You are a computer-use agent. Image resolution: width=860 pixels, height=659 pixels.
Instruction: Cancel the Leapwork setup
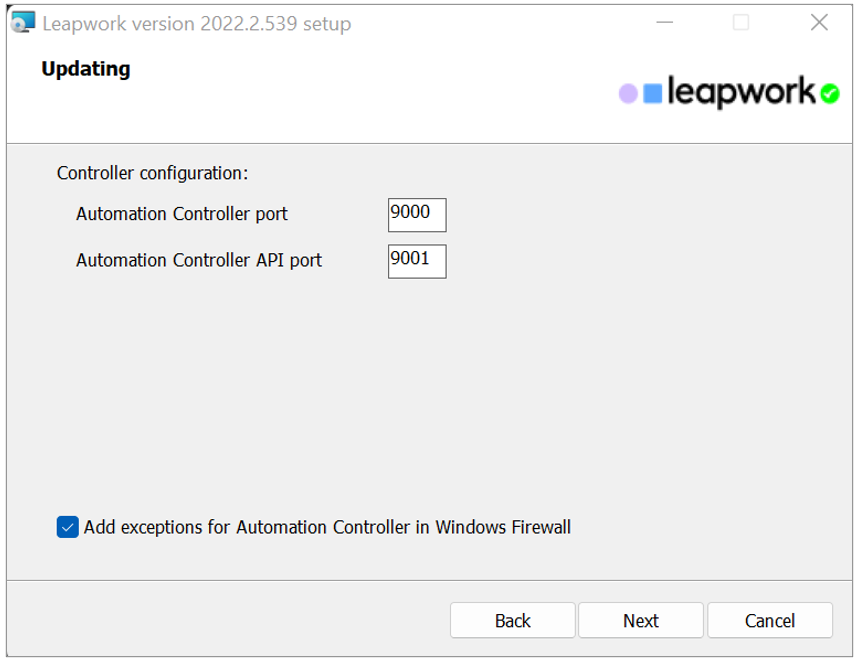point(770,620)
